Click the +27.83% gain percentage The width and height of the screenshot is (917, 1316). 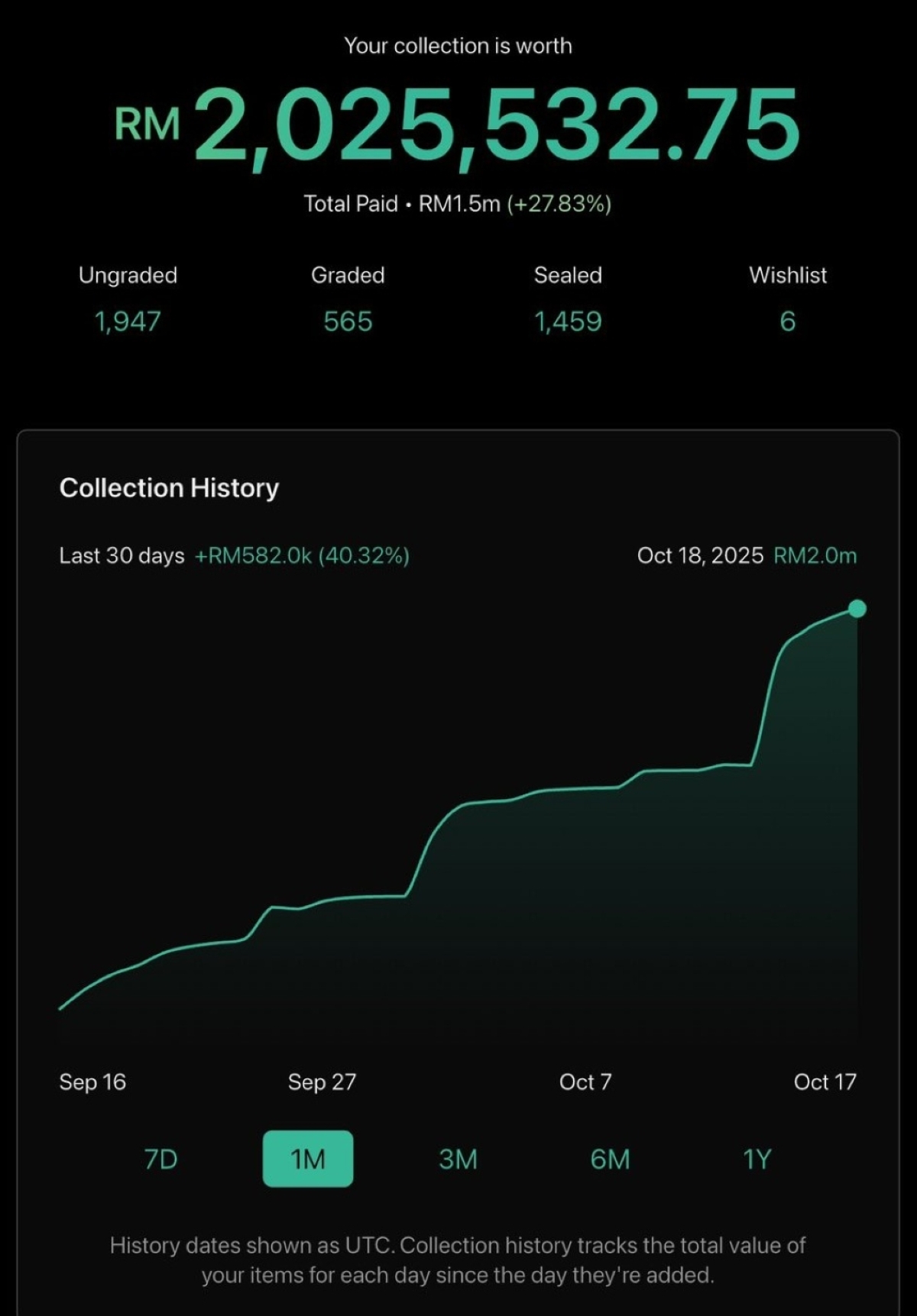[559, 204]
